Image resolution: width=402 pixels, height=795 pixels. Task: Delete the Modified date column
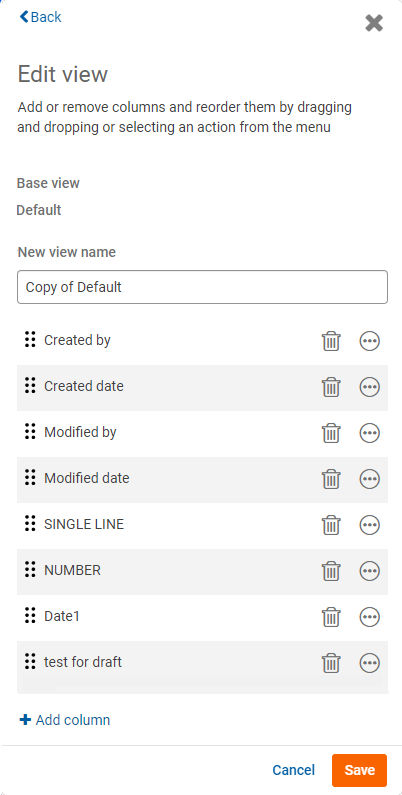[331, 479]
